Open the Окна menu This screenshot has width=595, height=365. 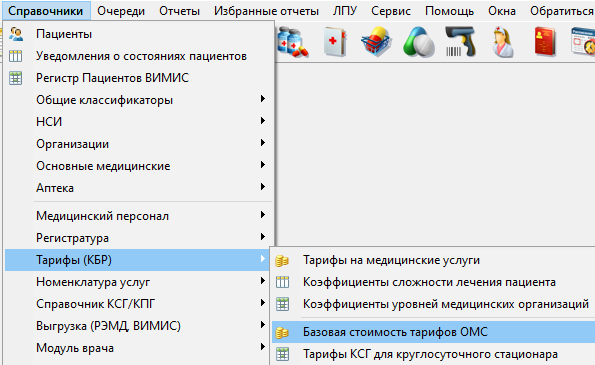[502, 11]
